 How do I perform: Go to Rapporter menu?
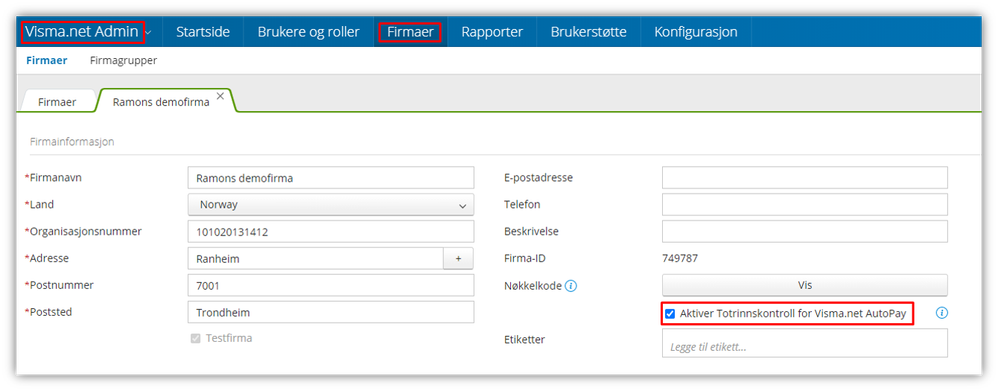(492, 32)
